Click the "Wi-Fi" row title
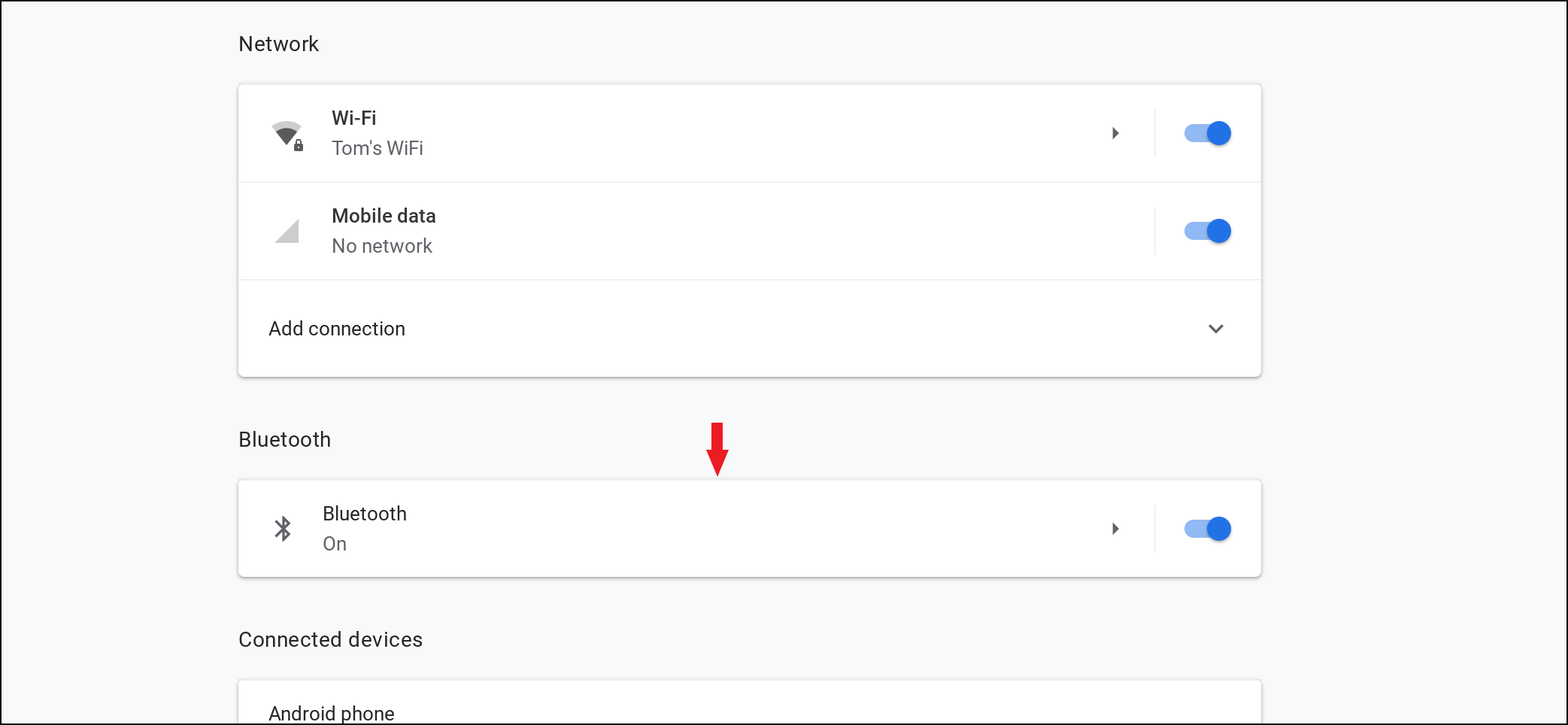 (354, 118)
